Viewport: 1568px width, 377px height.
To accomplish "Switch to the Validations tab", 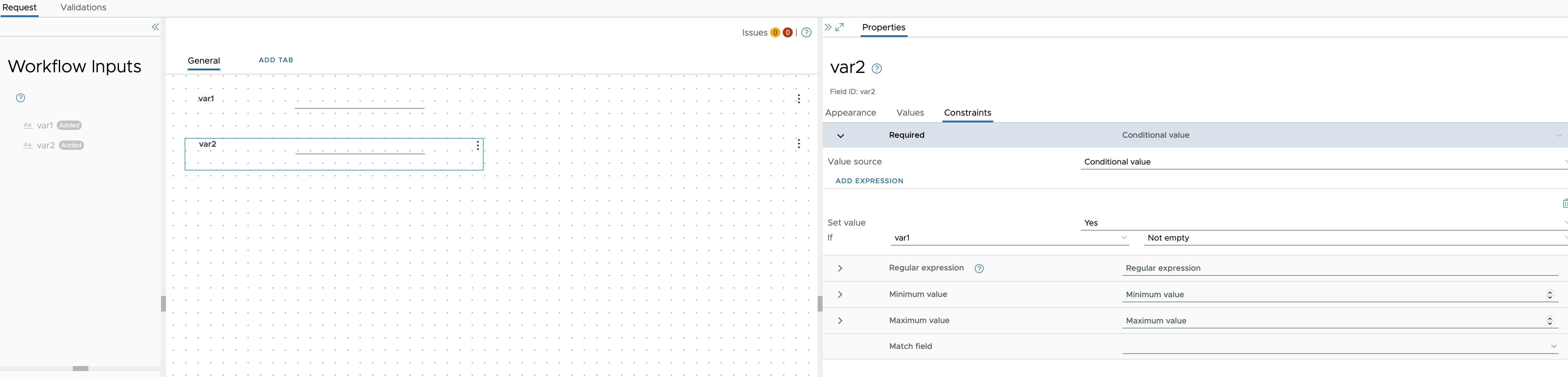I will pos(83,7).
